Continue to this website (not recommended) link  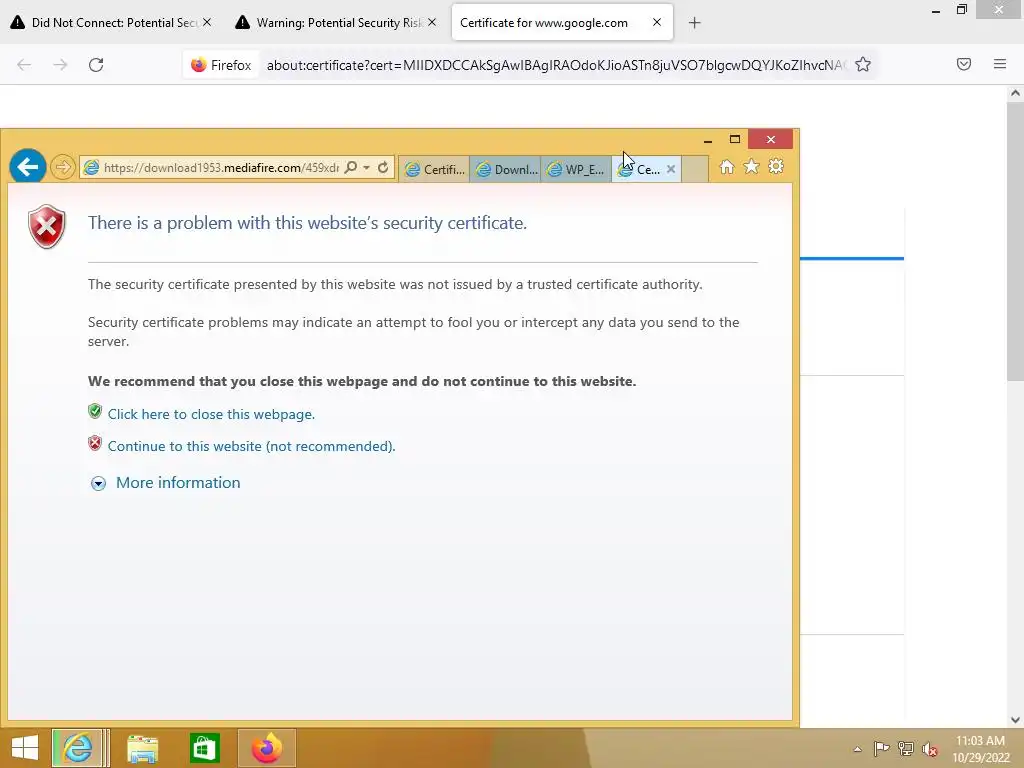coord(251,446)
